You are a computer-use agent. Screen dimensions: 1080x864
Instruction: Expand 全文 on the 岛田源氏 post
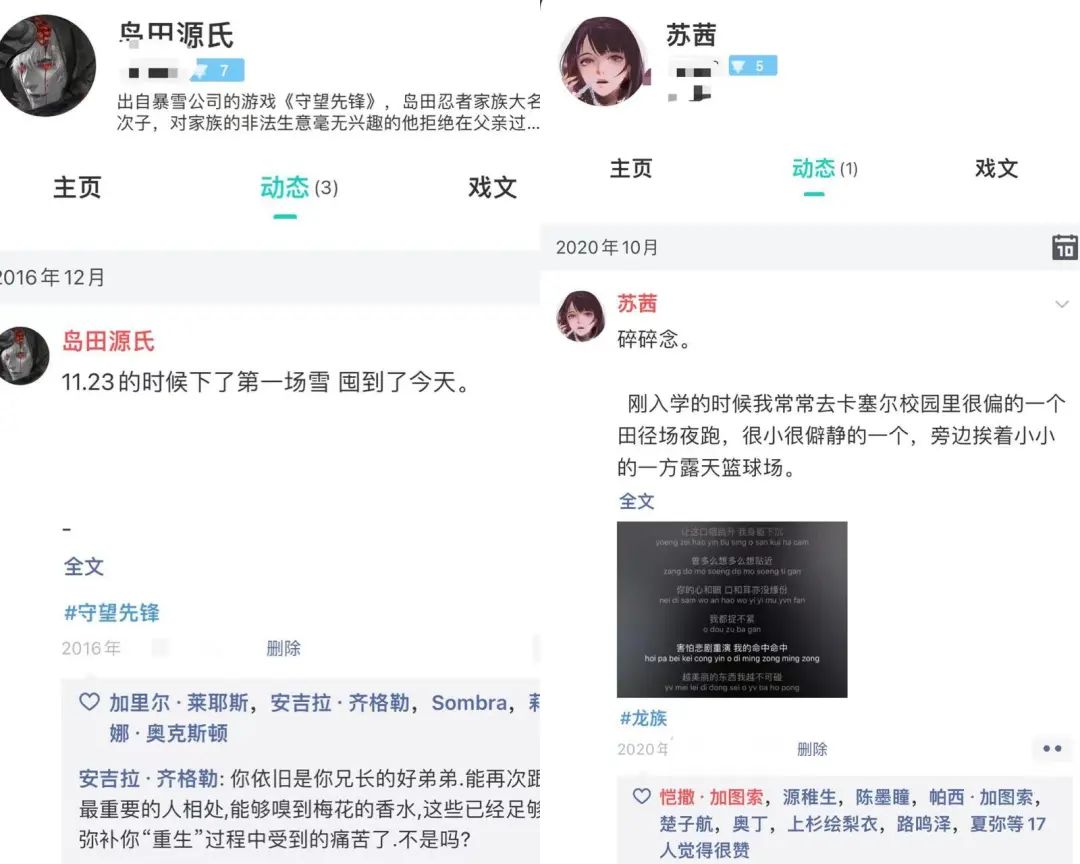pos(84,566)
